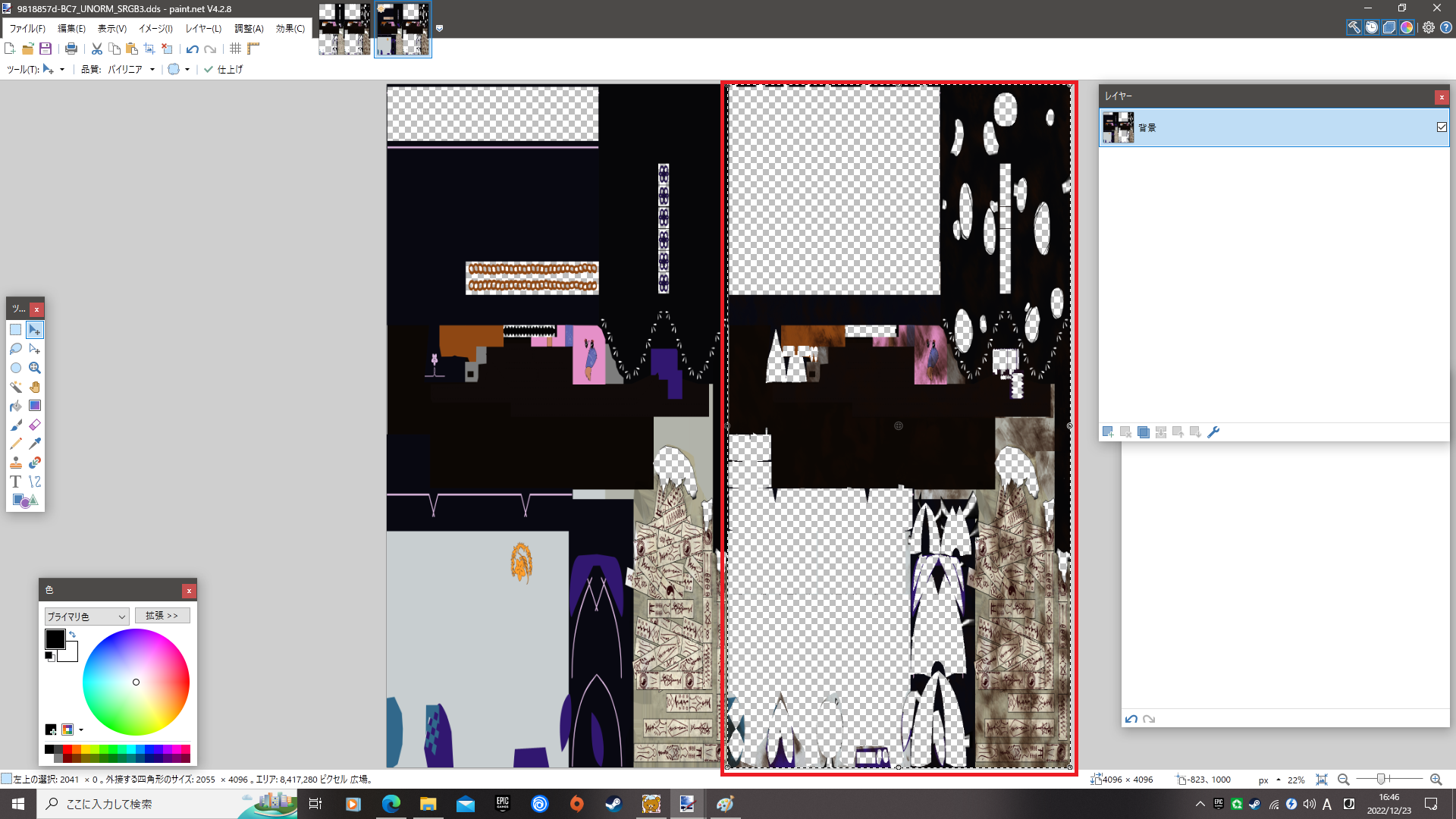Open the px units dropdown

coord(1269,780)
